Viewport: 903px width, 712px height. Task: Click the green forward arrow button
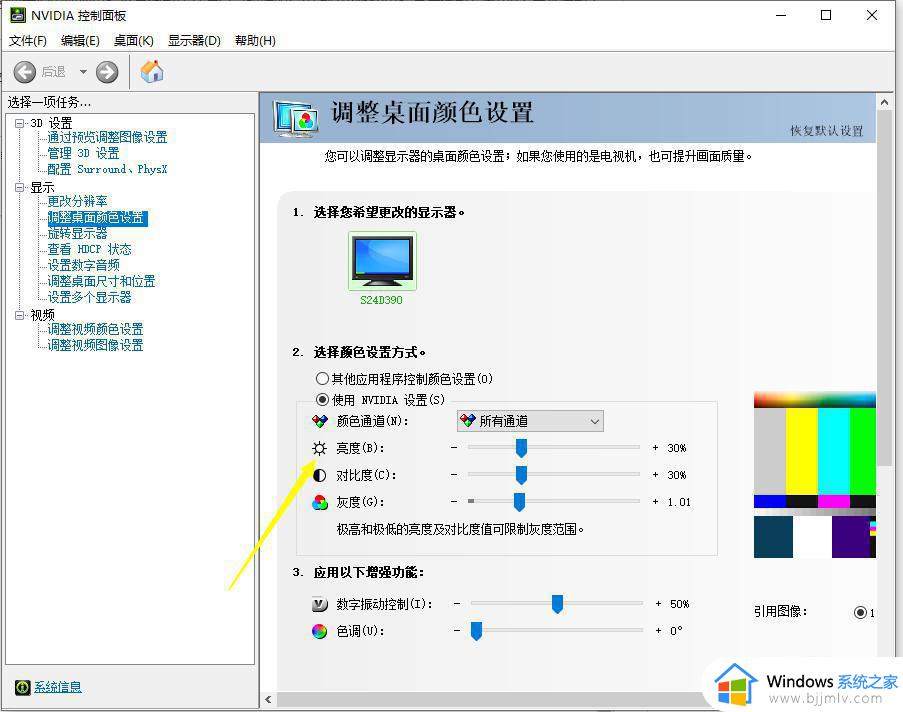coord(107,72)
